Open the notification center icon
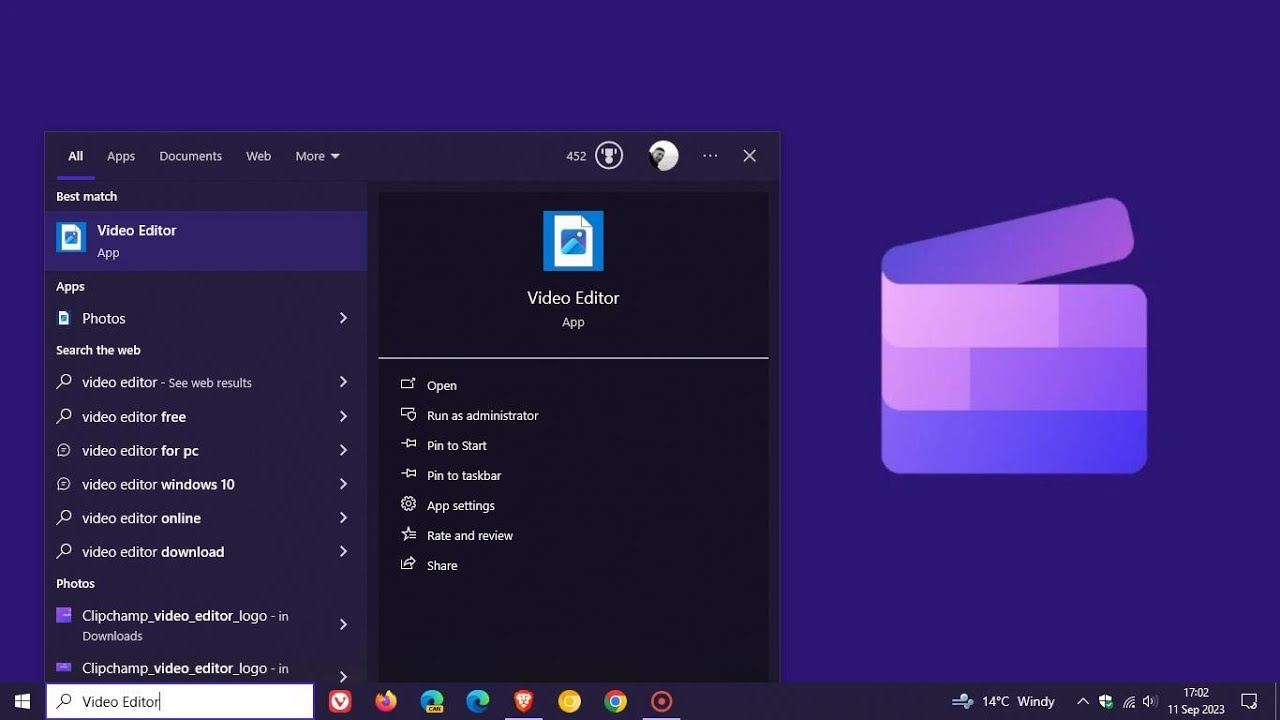Viewport: 1280px width, 720px height. click(x=1249, y=701)
